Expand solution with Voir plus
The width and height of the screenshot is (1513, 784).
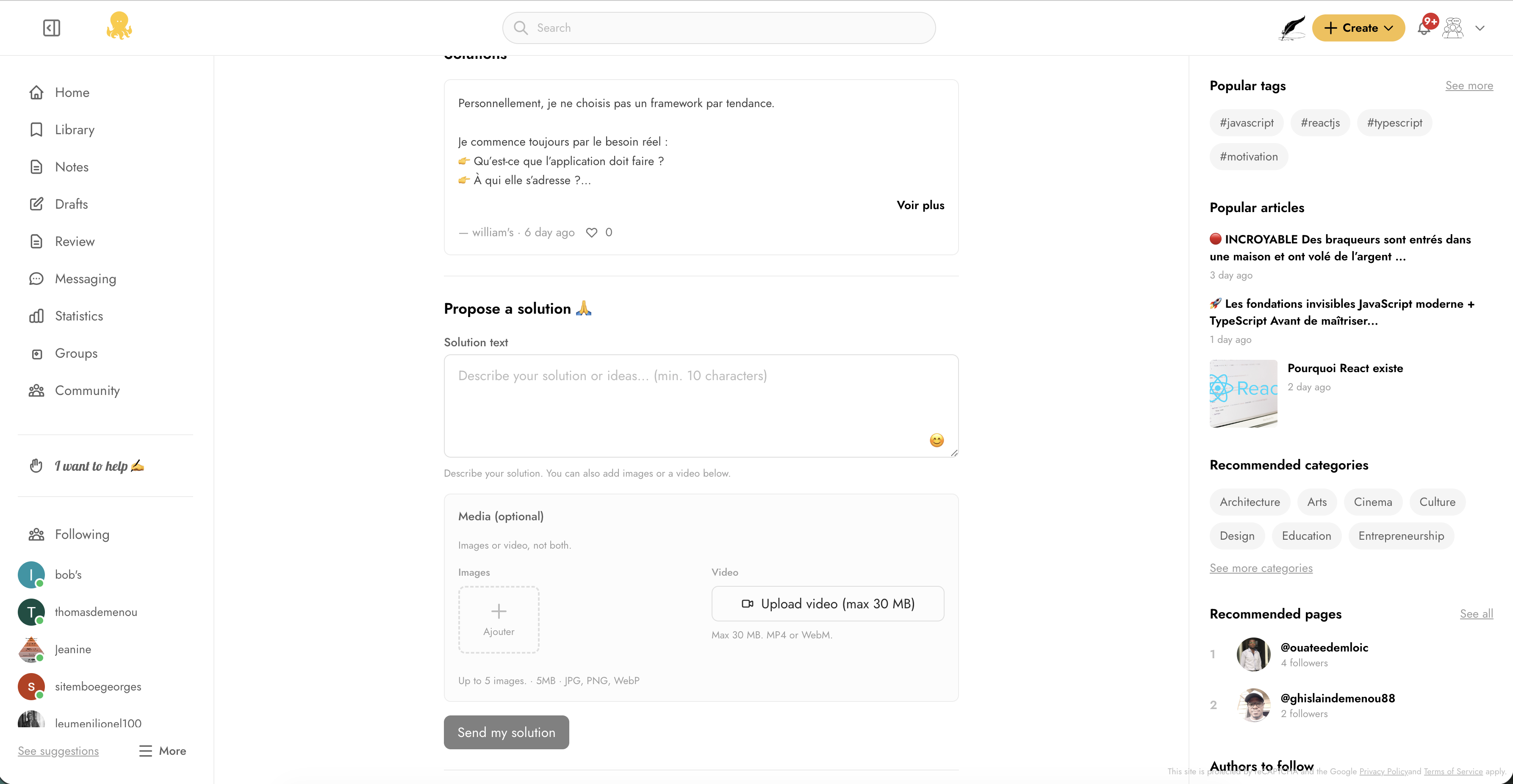pos(920,205)
